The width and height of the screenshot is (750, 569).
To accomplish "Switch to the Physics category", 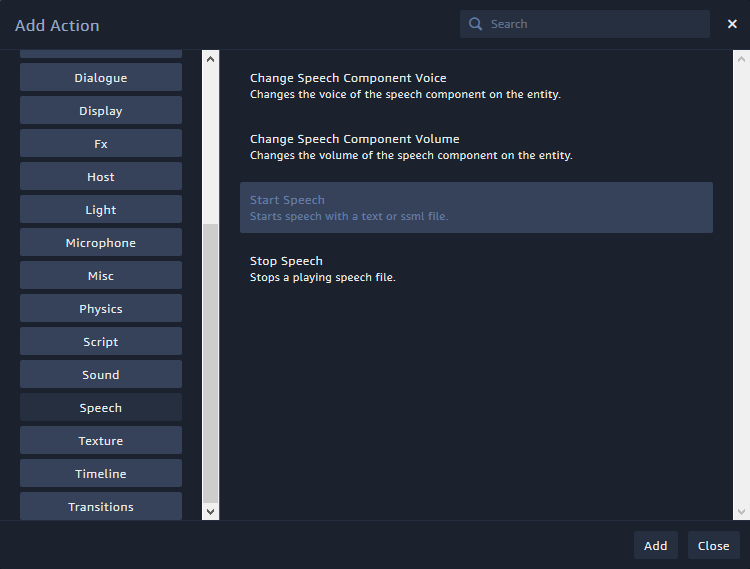I will tap(101, 308).
